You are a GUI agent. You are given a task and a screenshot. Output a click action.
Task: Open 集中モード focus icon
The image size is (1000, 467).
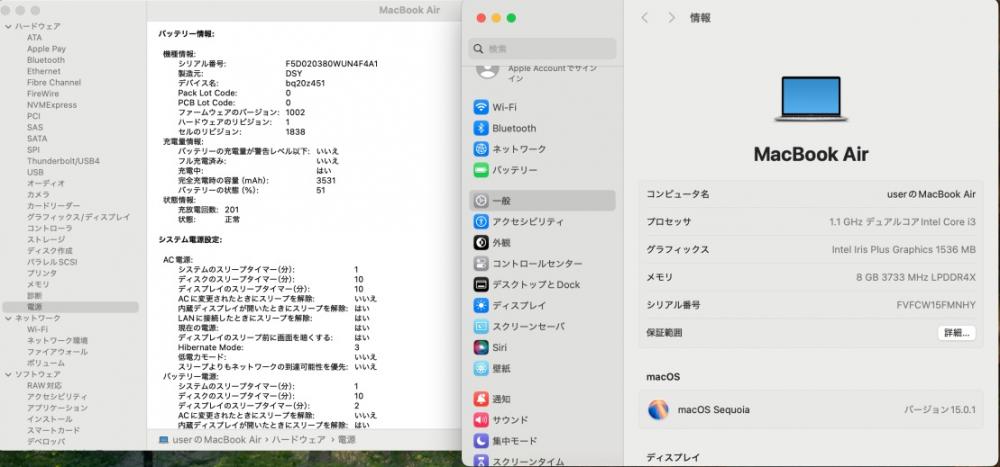click(x=481, y=441)
